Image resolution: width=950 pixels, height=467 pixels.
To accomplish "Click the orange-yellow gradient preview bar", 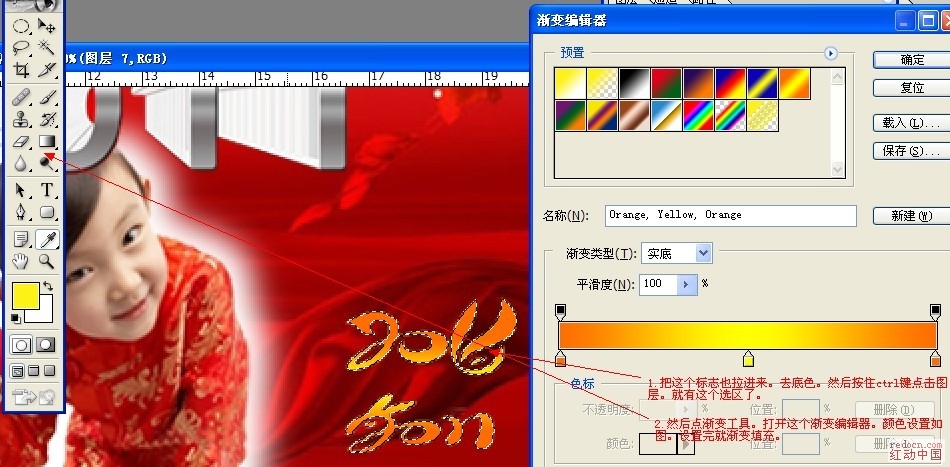I will pos(748,336).
